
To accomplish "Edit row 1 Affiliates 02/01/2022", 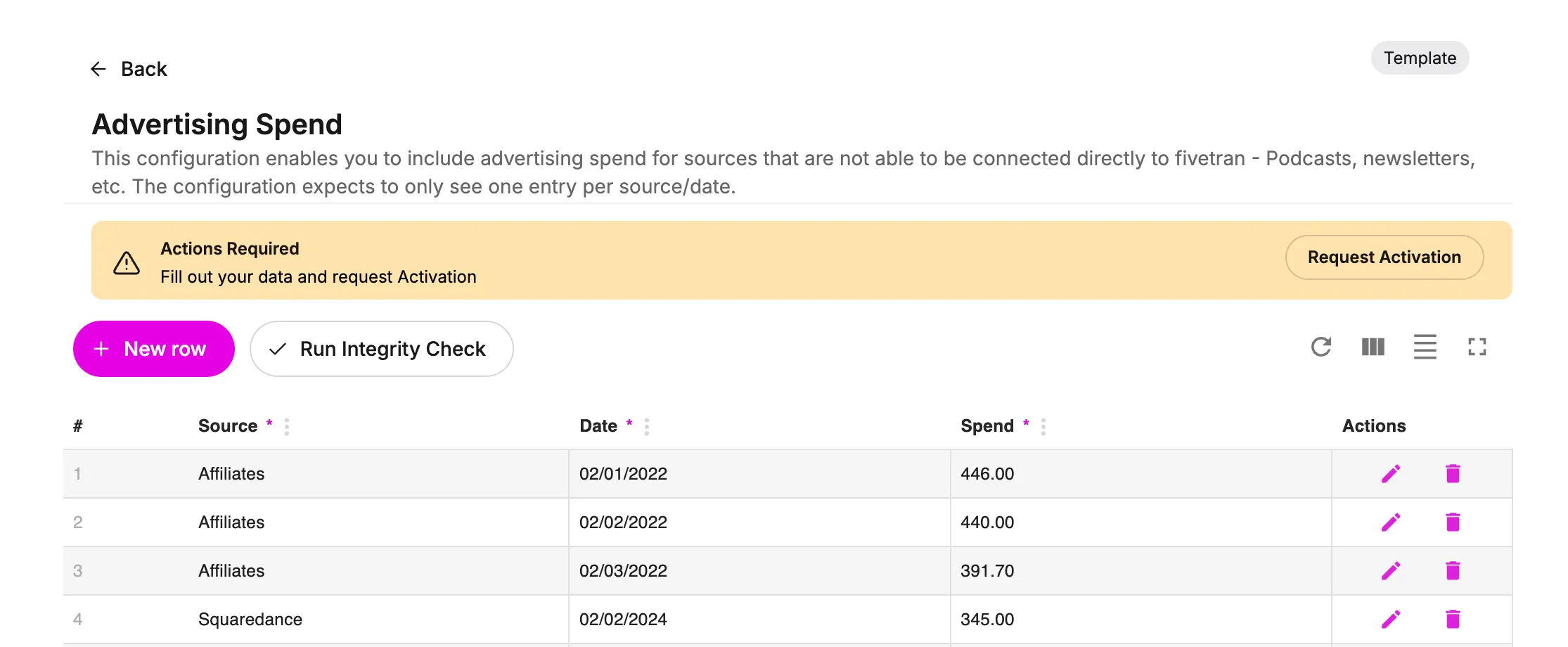I will [1391, 474].
